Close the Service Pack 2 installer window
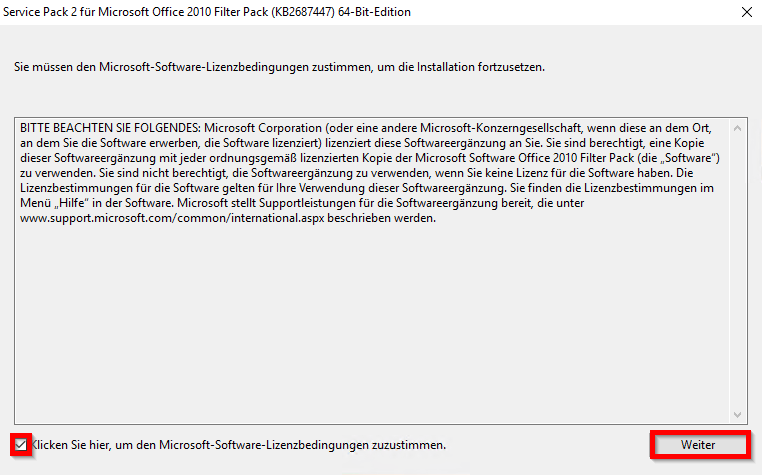Viewport: 762px width, 475px height. click(x=746, y=12)
